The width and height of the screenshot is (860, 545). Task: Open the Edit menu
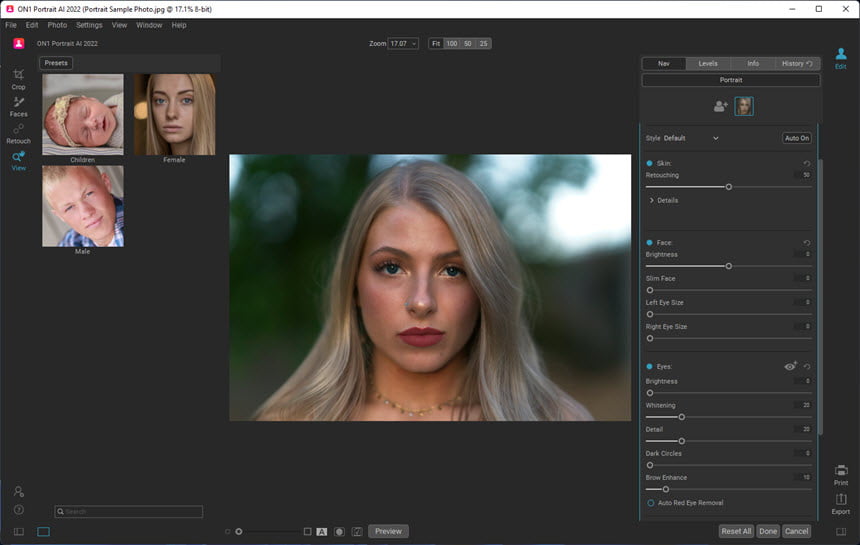[32, 25]
